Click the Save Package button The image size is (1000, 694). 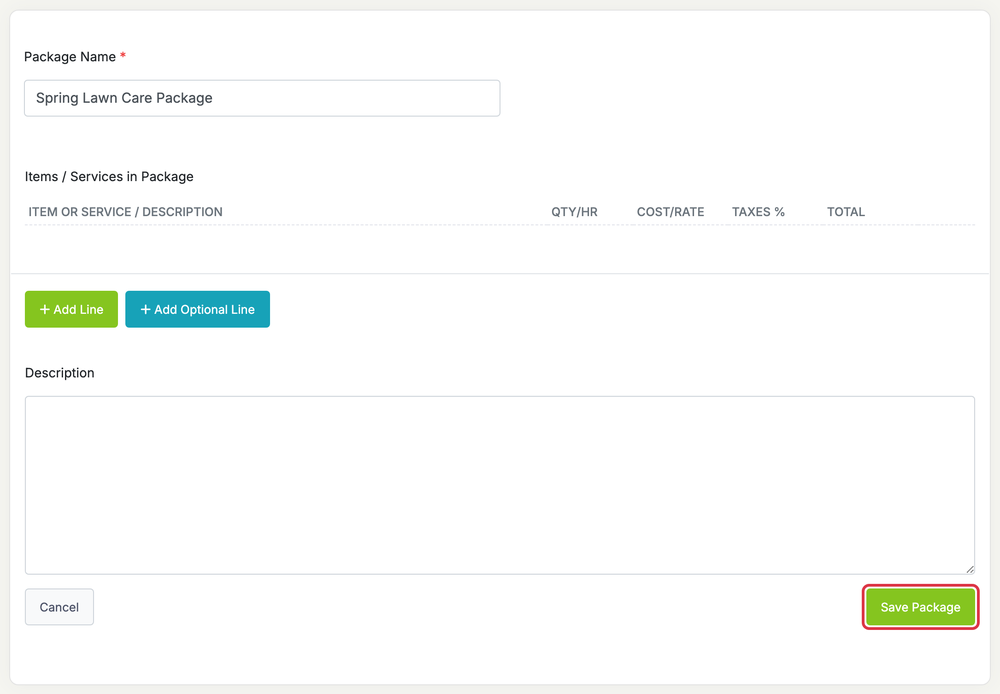point(920,607)
